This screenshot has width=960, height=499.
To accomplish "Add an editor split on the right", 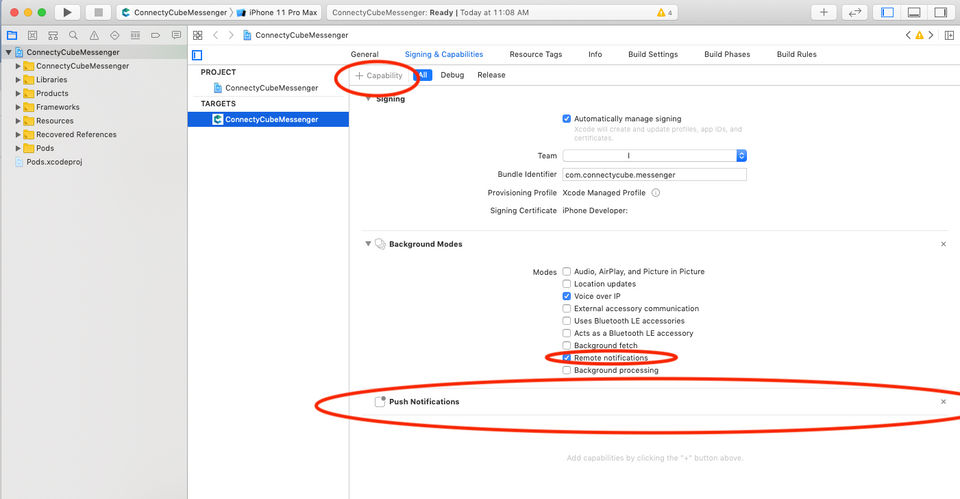I will pyautogui.click(x=949, y=36).
